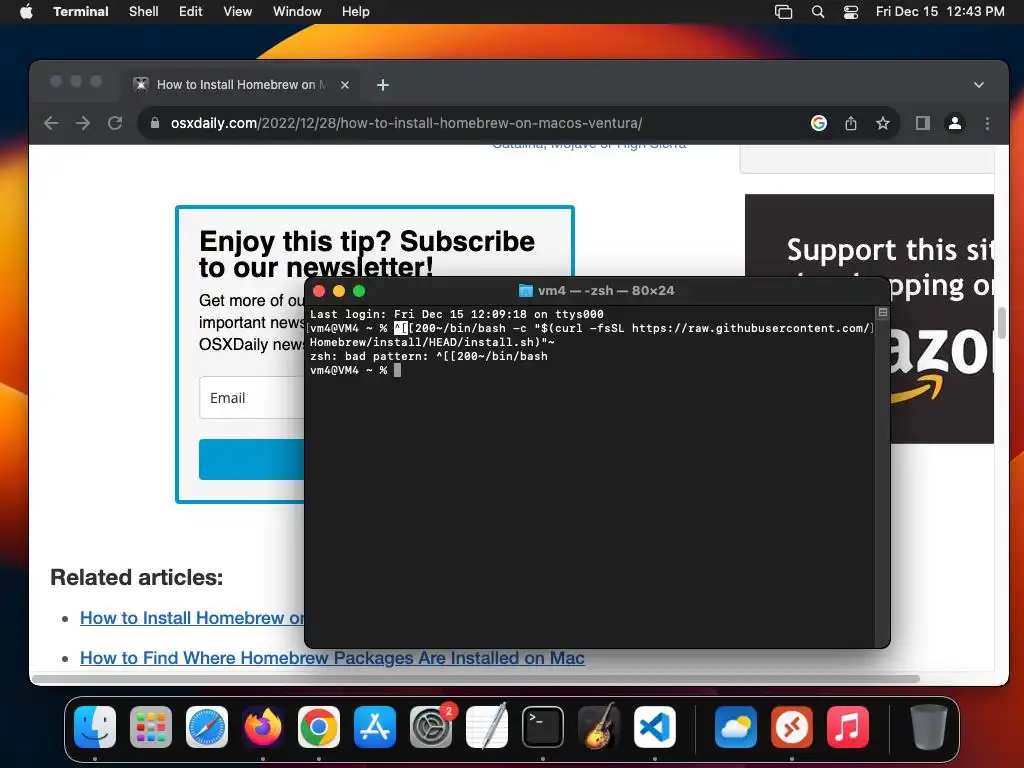The image size is (1024, 768).
Task: Open the View menu
Action: 237,11
